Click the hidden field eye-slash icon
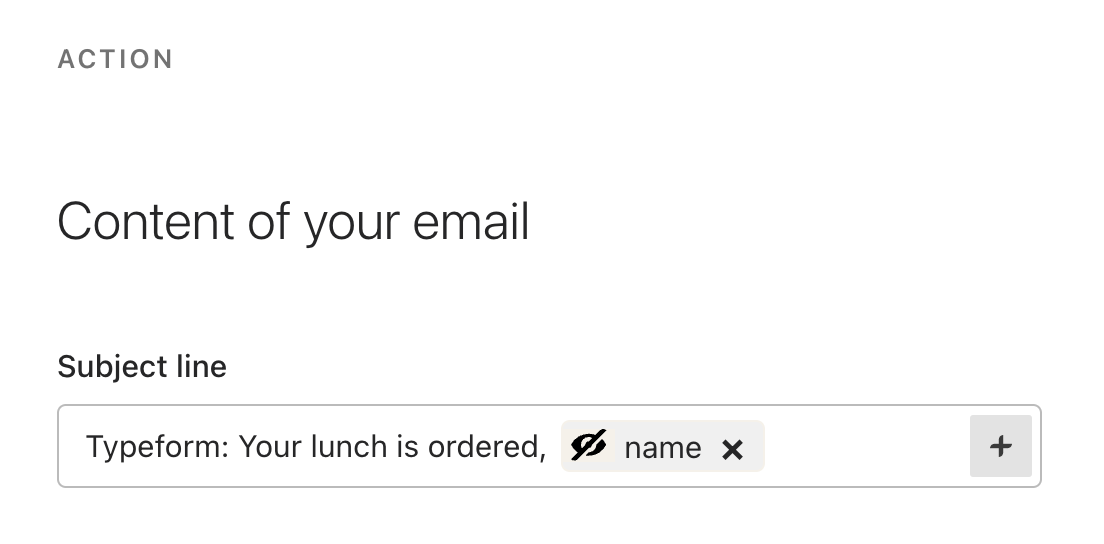 point(588,445)
